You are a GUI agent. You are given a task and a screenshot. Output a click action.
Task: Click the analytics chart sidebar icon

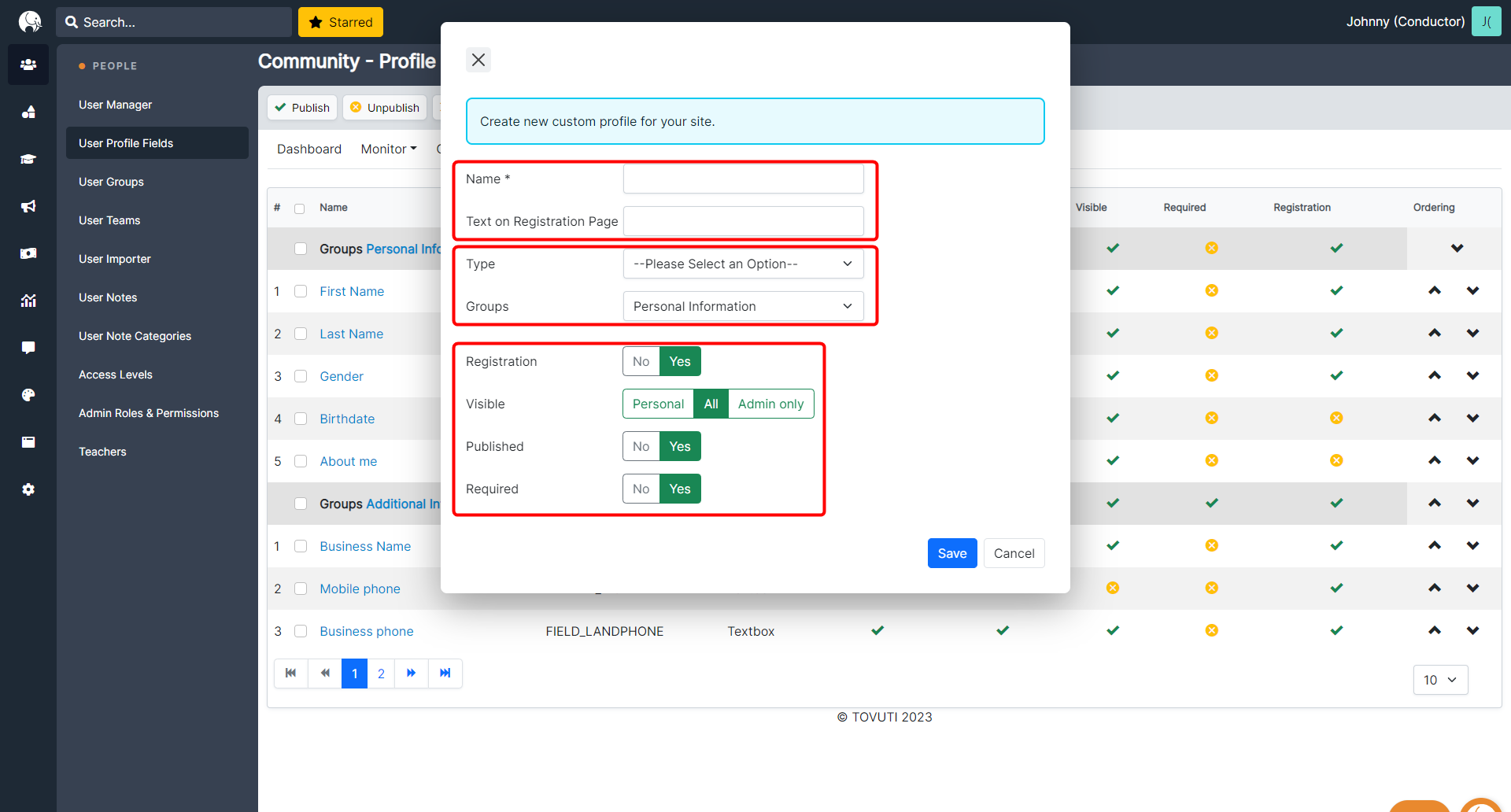coord(28,301)
